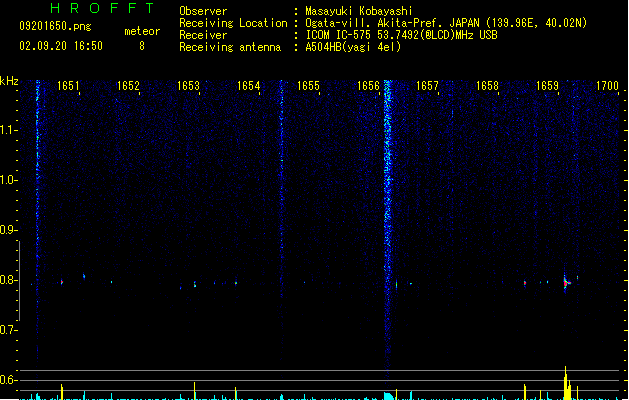Click the ICOM IC-575 receiver text
The image size is (629, 400).
click(401, 35)
